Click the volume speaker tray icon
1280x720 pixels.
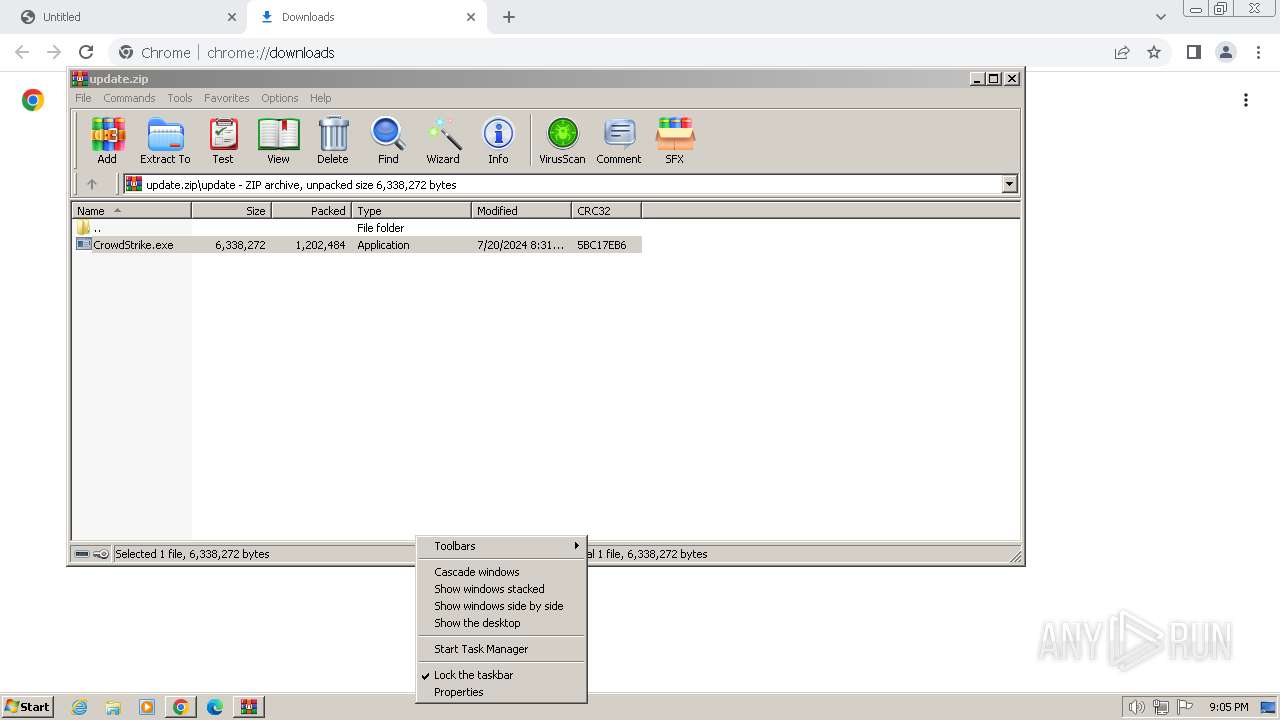[1136, 707]
